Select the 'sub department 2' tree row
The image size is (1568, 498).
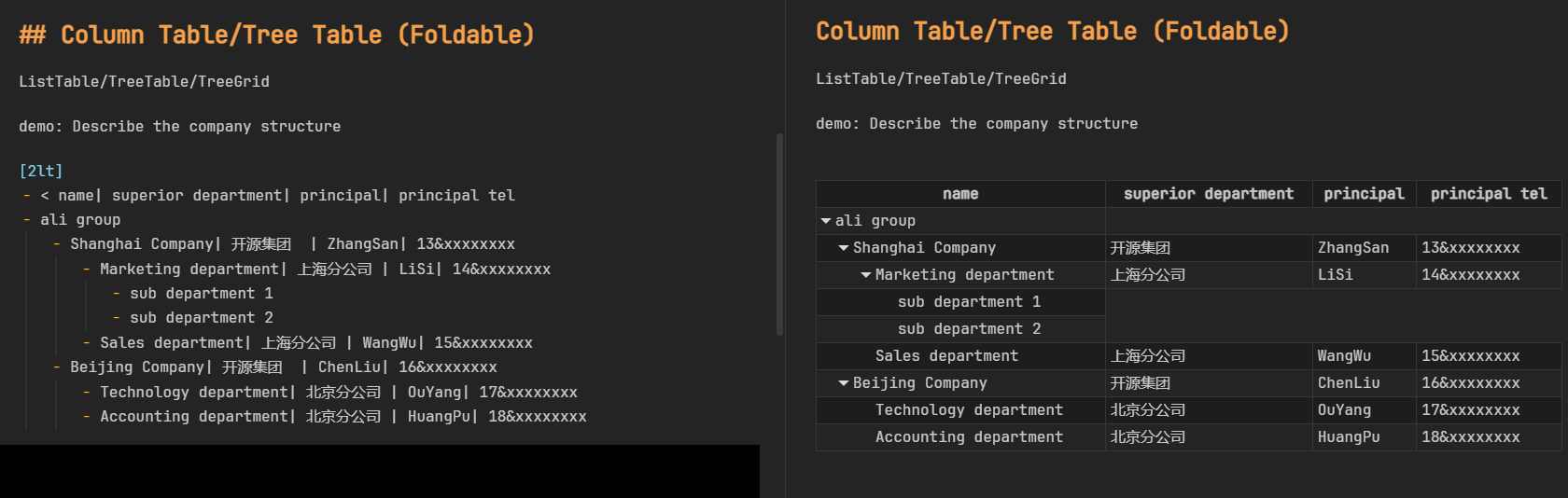pyautogui.click(x=969, y=329)
